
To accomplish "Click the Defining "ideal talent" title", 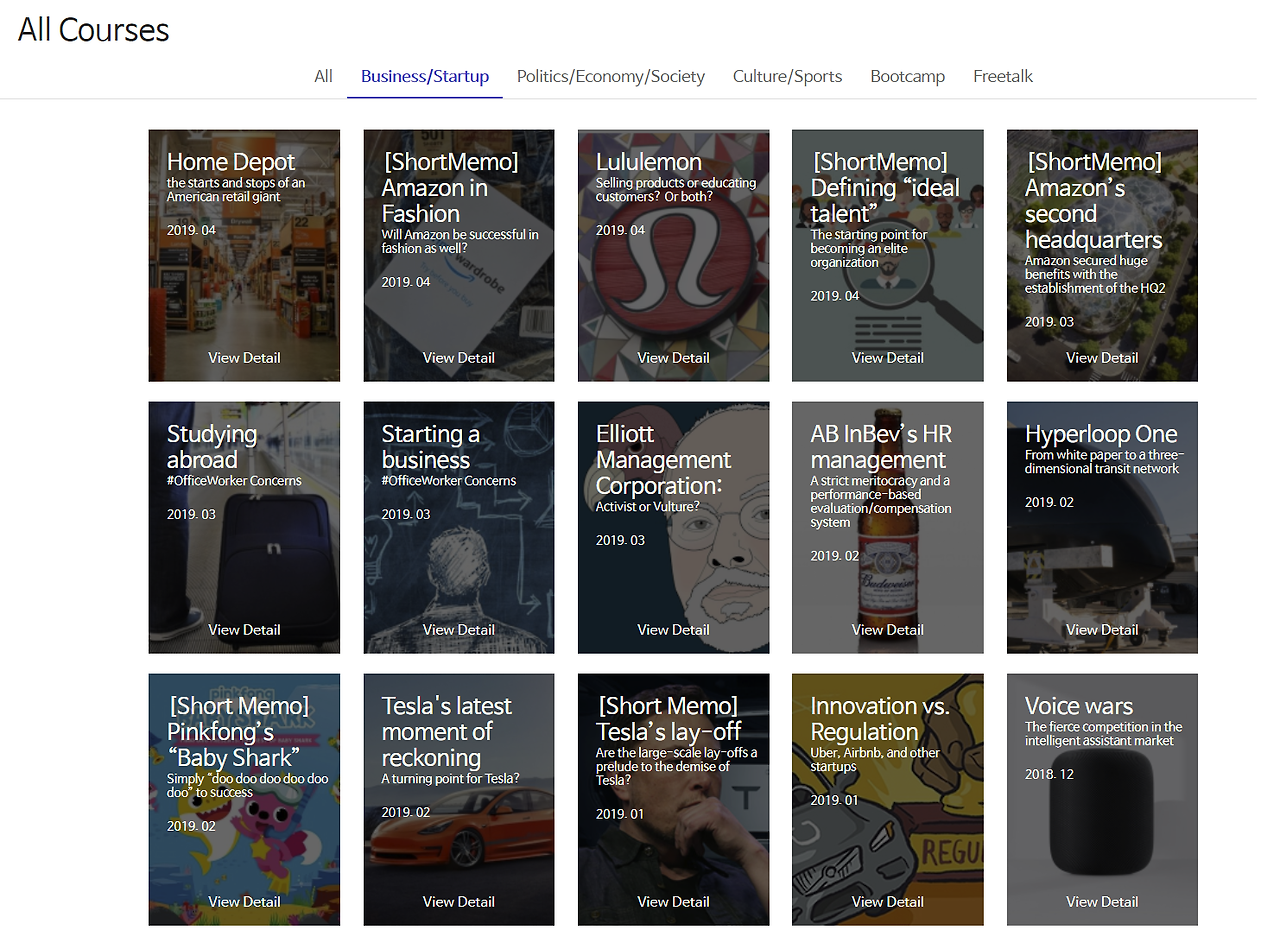I will pos(885,188).
